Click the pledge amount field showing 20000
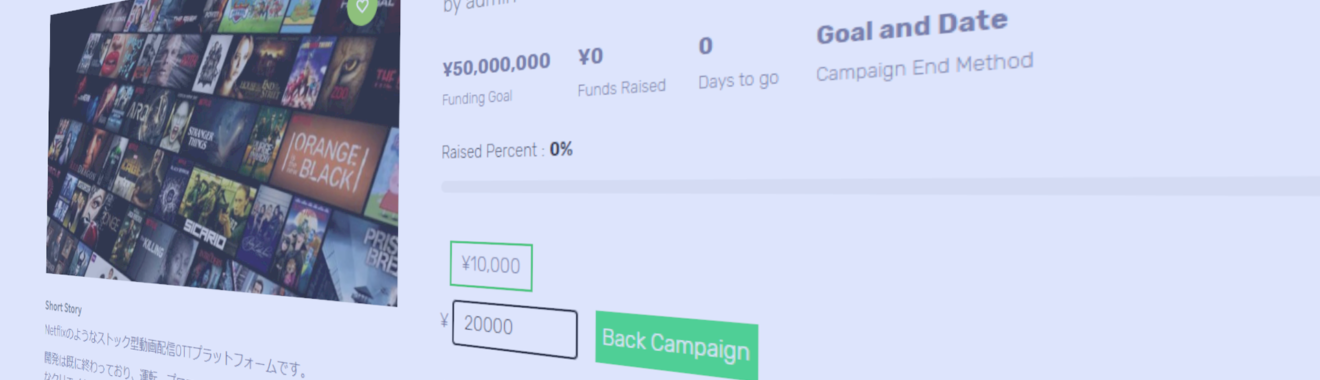This screenshot has height=380, width=1320. 515,329
